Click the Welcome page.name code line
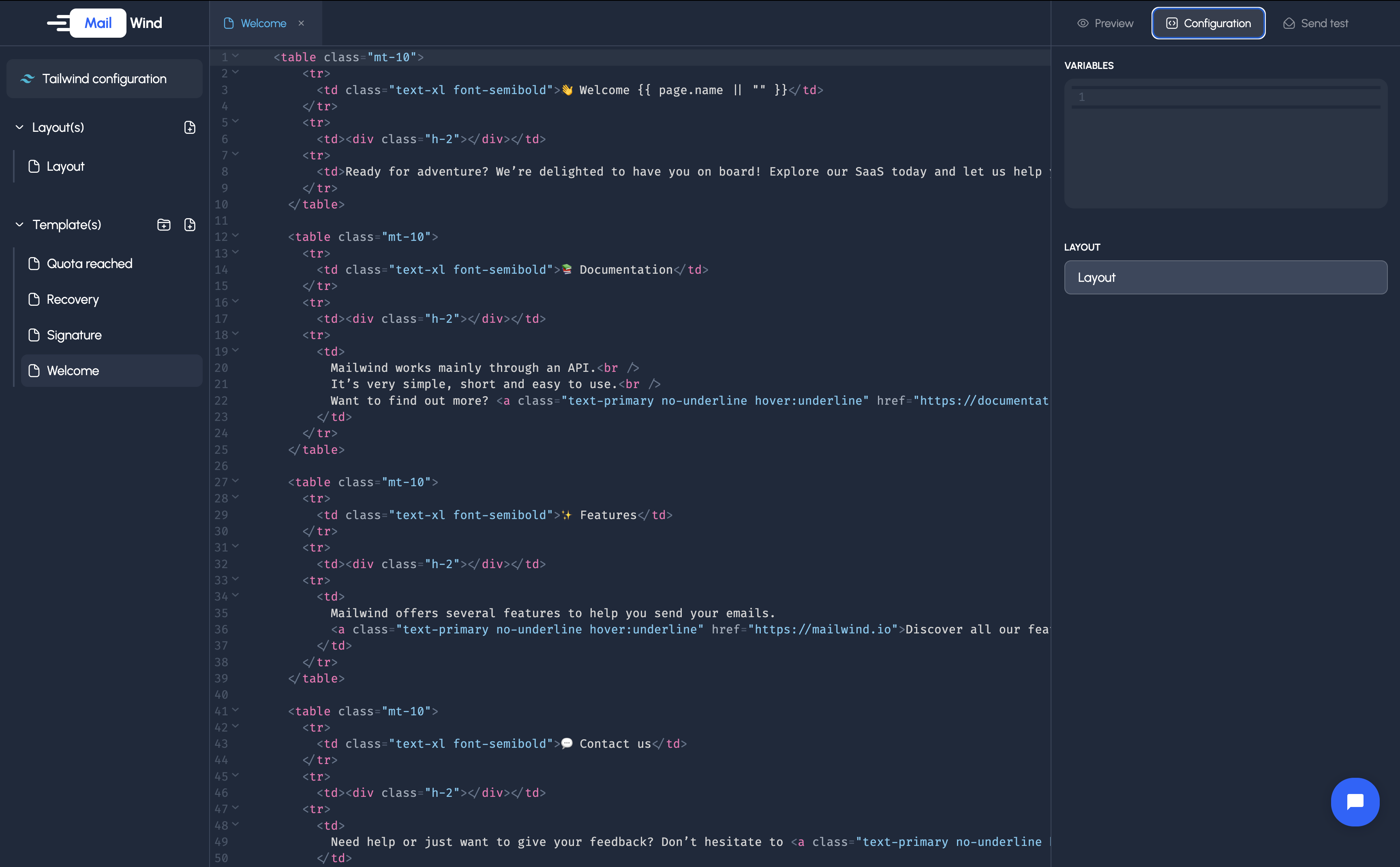This screenshot has width=1400, height=867. click(x=570, y=90)
